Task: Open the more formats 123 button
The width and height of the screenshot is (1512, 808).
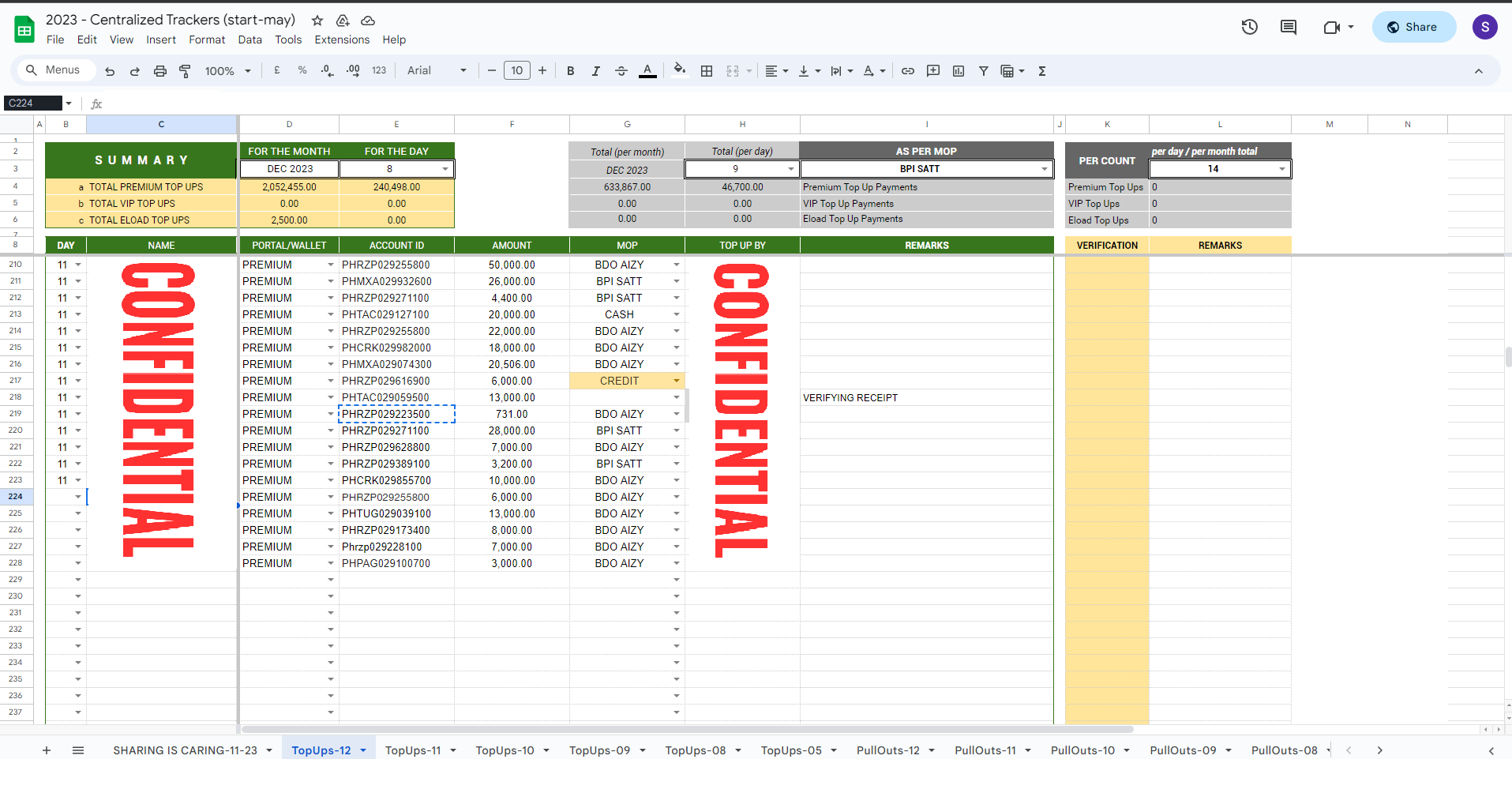Action: (x=379, y=70)
